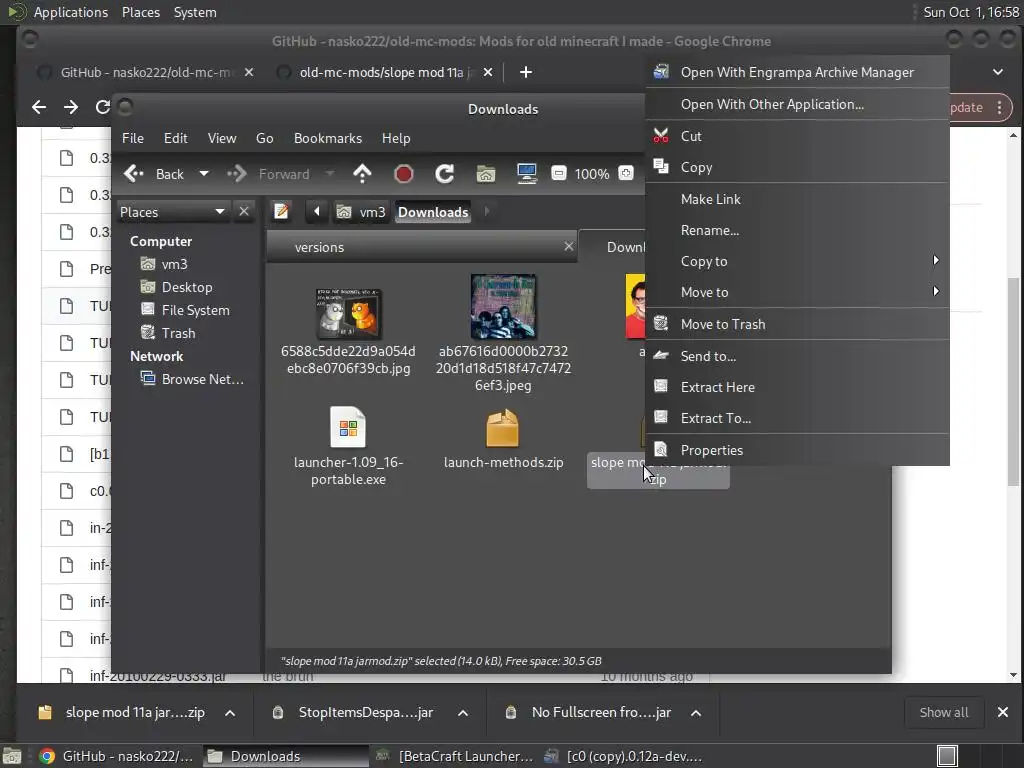Choose Extract To in the context menu

797,419
